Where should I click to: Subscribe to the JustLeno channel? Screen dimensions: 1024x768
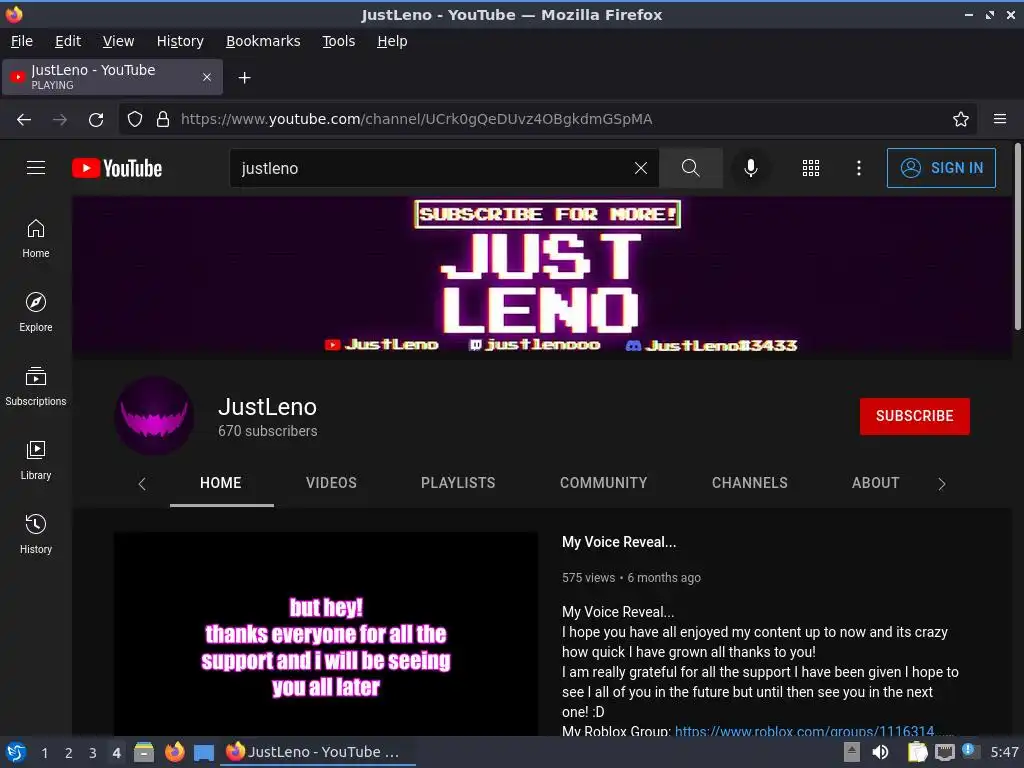[914, 416]
